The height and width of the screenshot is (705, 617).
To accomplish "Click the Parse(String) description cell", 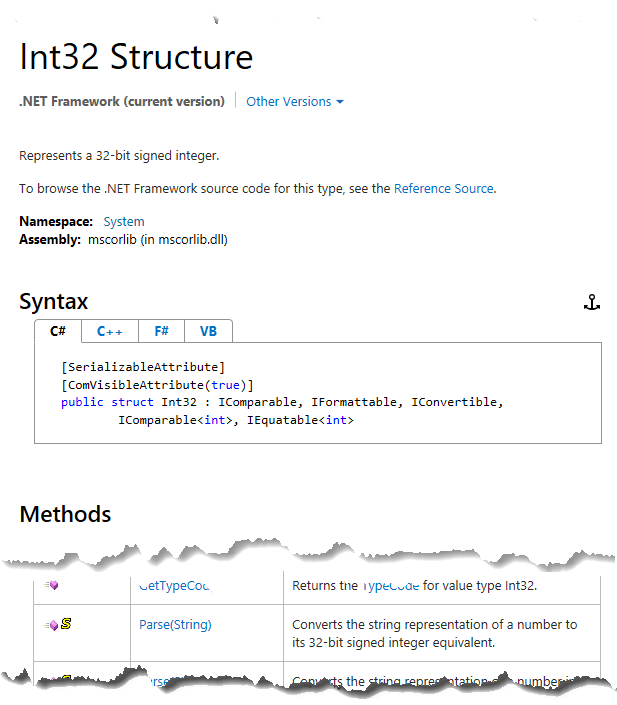I will coord(442,633).
